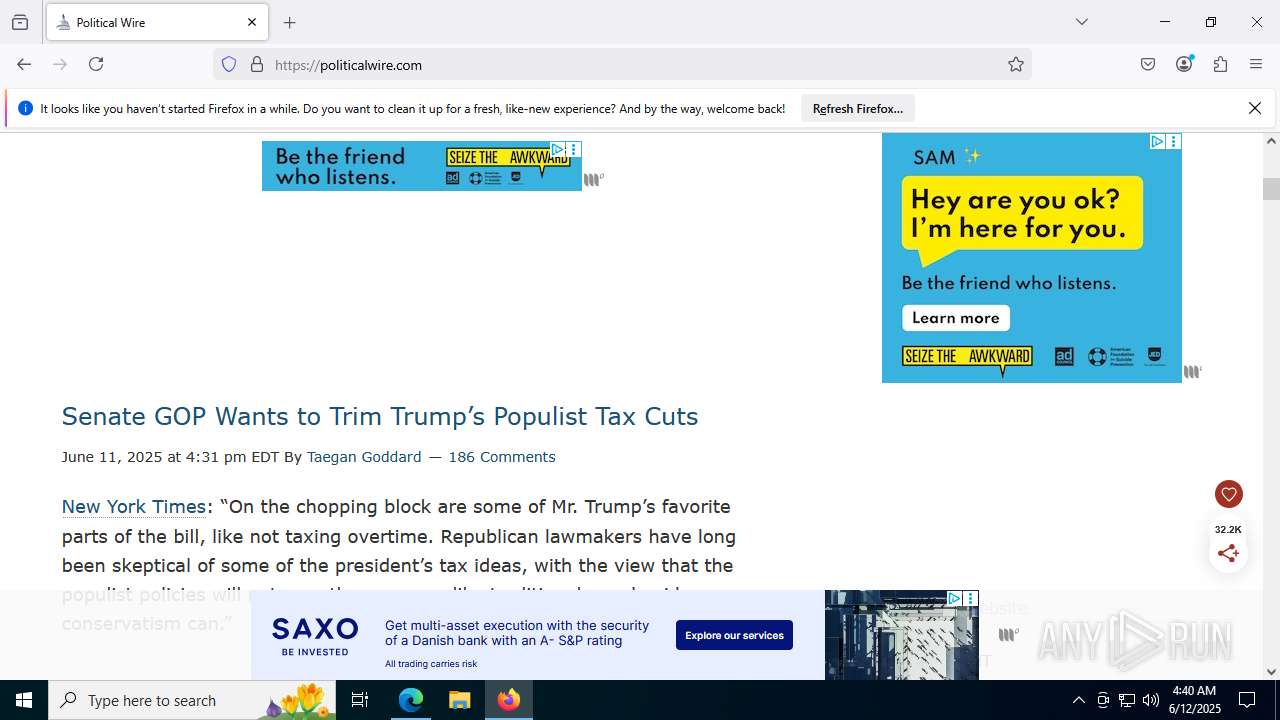Open the volume speaker tray icon
The height and width of the screenshot is (720, 1280).
pos(1151,700)
